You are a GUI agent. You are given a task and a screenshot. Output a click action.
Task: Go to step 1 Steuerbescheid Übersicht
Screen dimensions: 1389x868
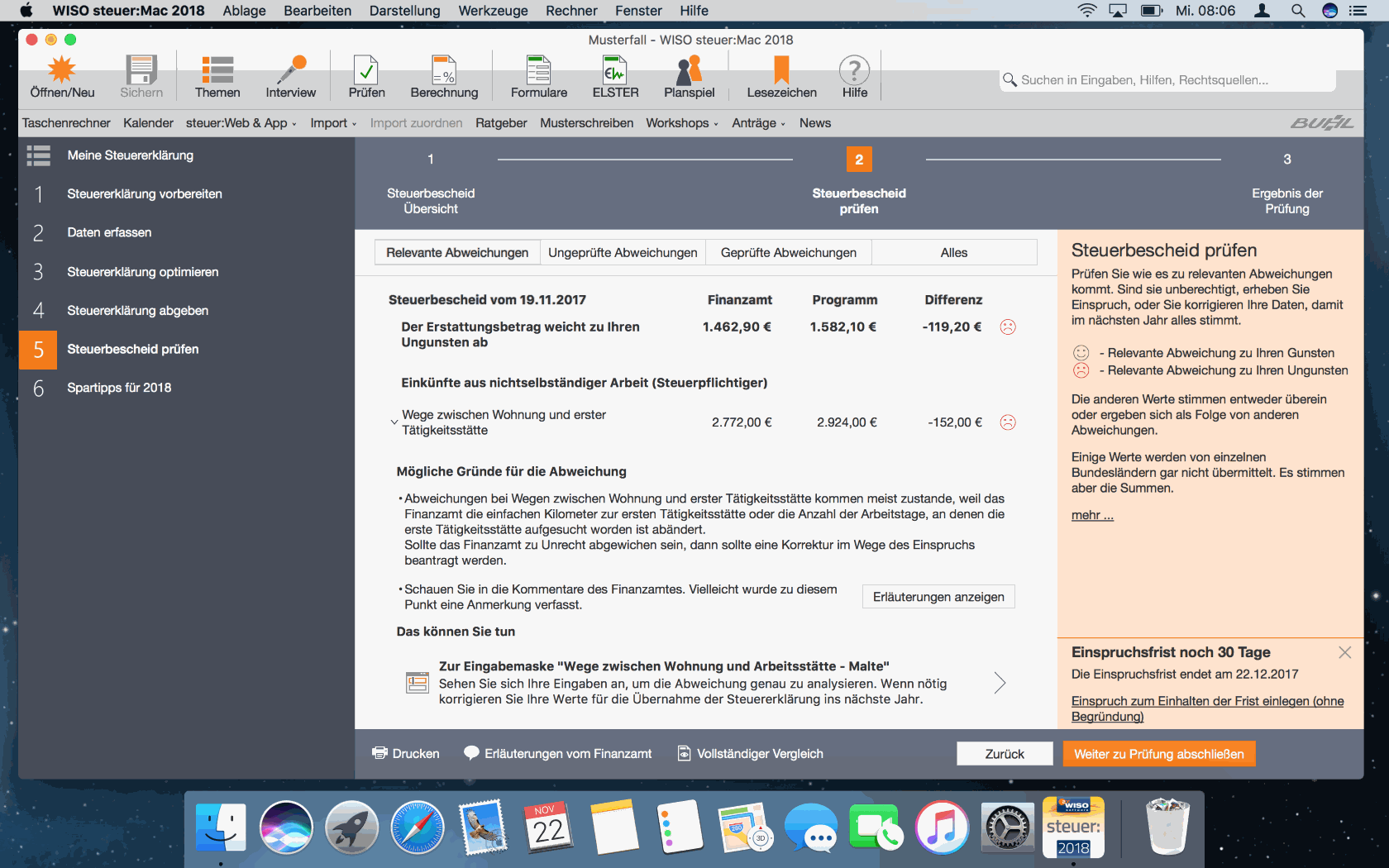click(x=431, y=183)
